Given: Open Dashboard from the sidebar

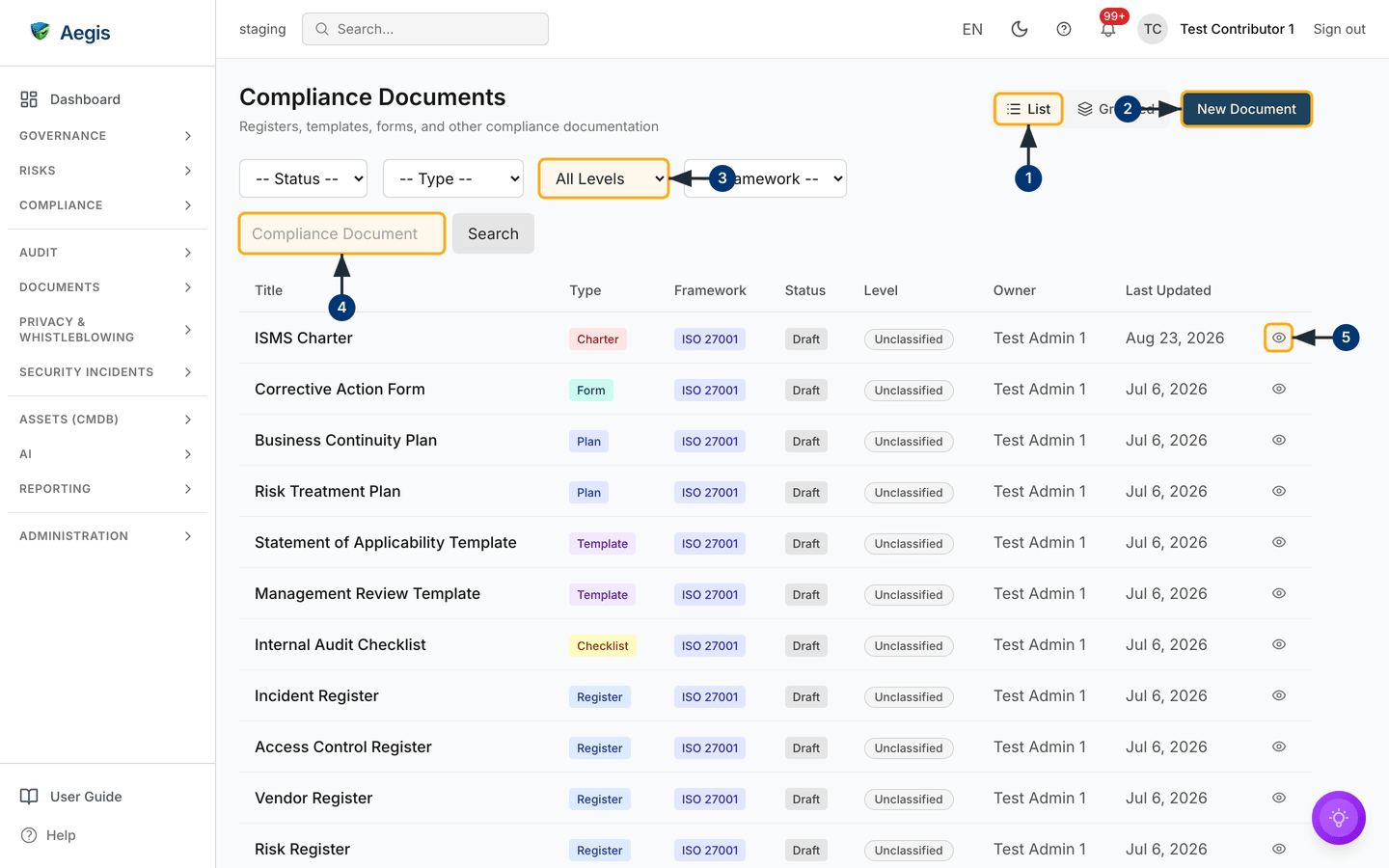Looking at the screenshot, I should tap(107, 99).
